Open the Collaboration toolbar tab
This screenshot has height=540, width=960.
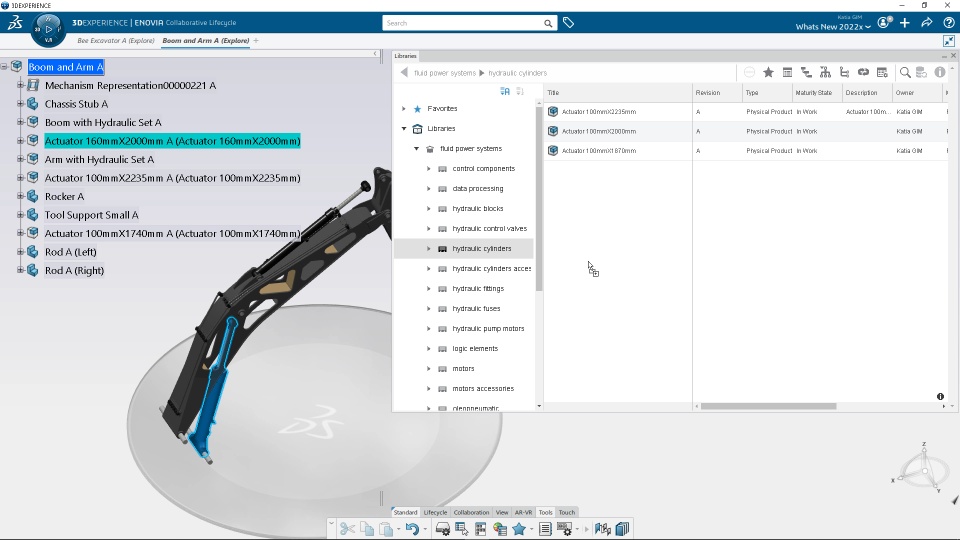(471, 512)
